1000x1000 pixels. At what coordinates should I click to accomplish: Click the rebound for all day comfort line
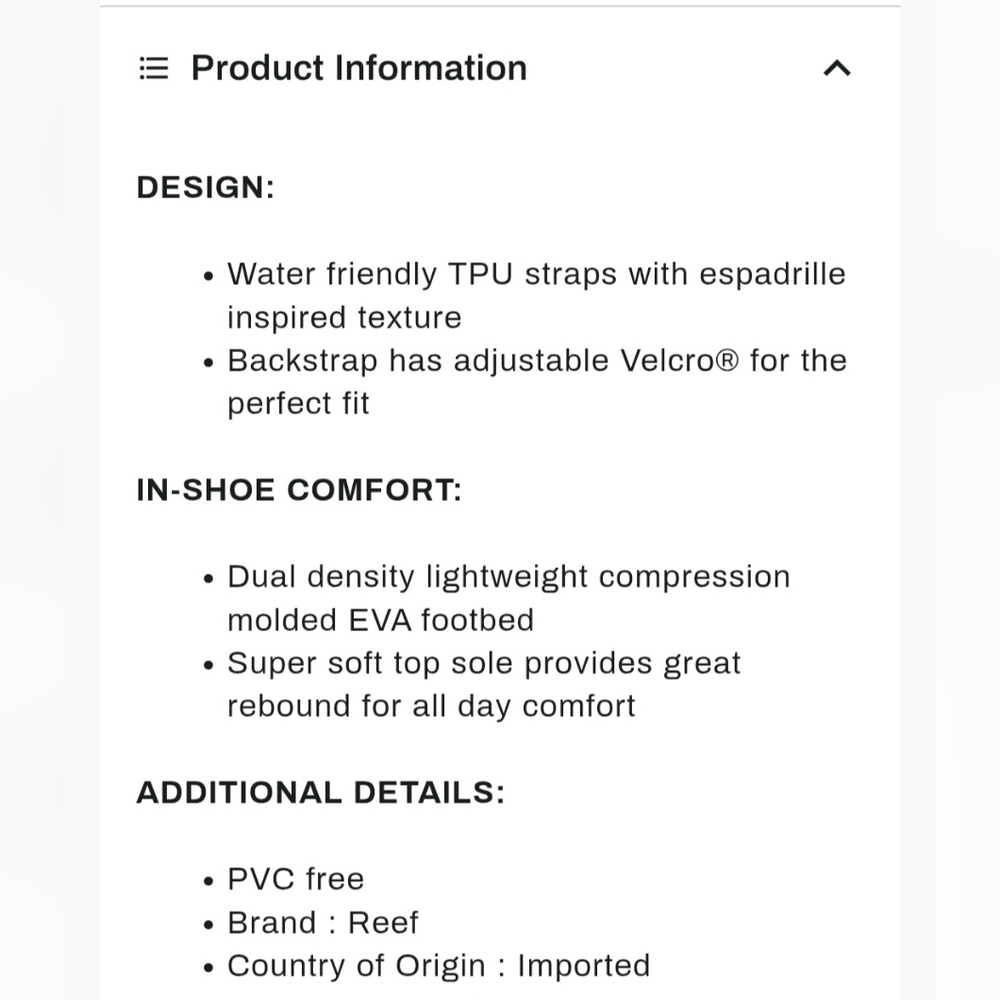pos(431,707)
